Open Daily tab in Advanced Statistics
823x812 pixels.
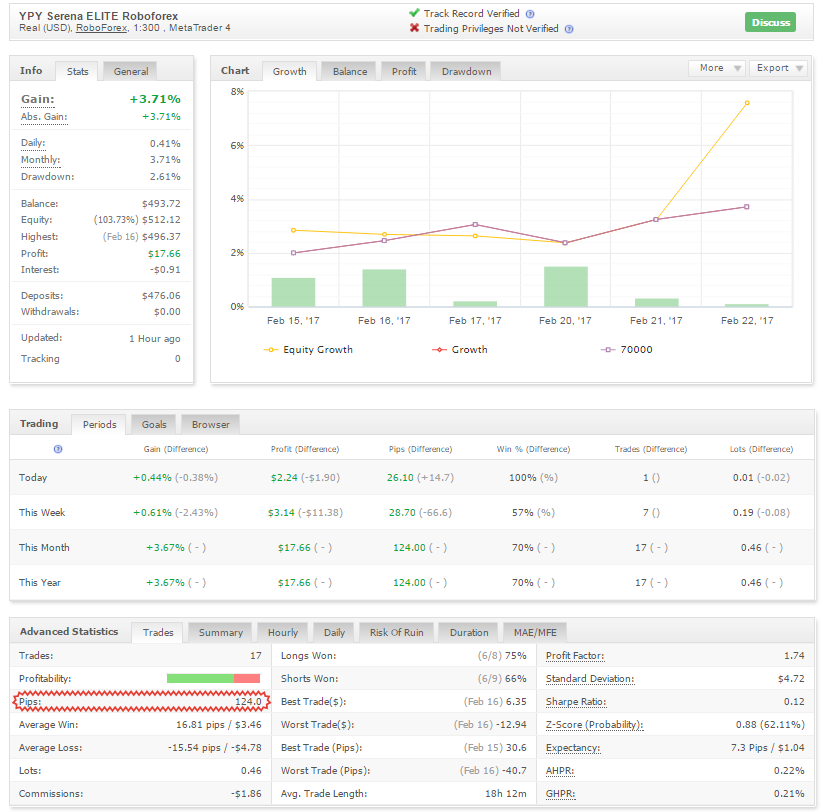[x=334, y=633]
